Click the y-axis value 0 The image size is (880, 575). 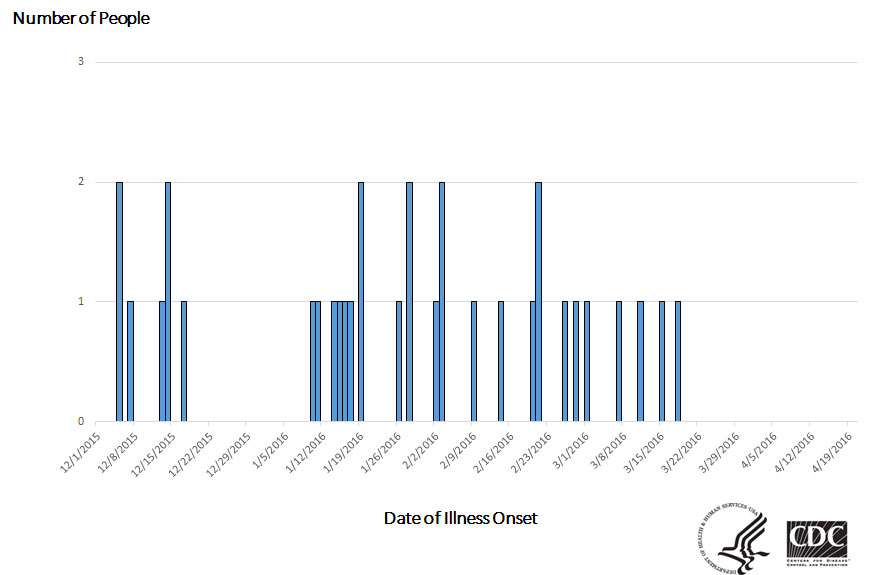(x=81, y=421)
